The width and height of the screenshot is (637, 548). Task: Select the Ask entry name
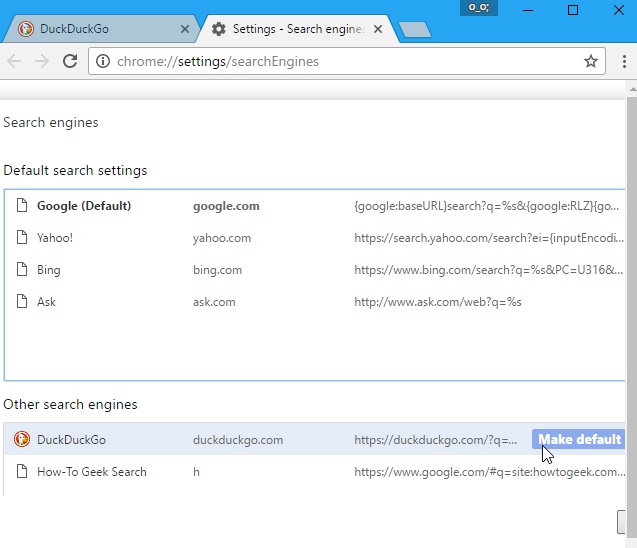[x=46, y=302]
